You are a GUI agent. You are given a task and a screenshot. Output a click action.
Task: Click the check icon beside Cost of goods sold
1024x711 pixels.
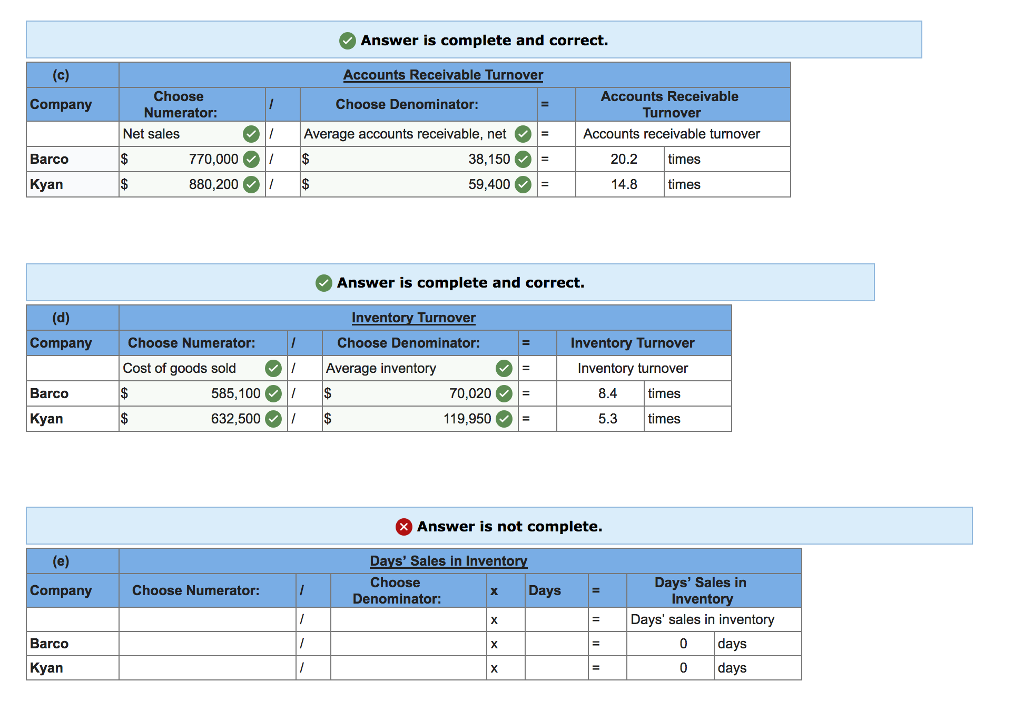[274, 368]
